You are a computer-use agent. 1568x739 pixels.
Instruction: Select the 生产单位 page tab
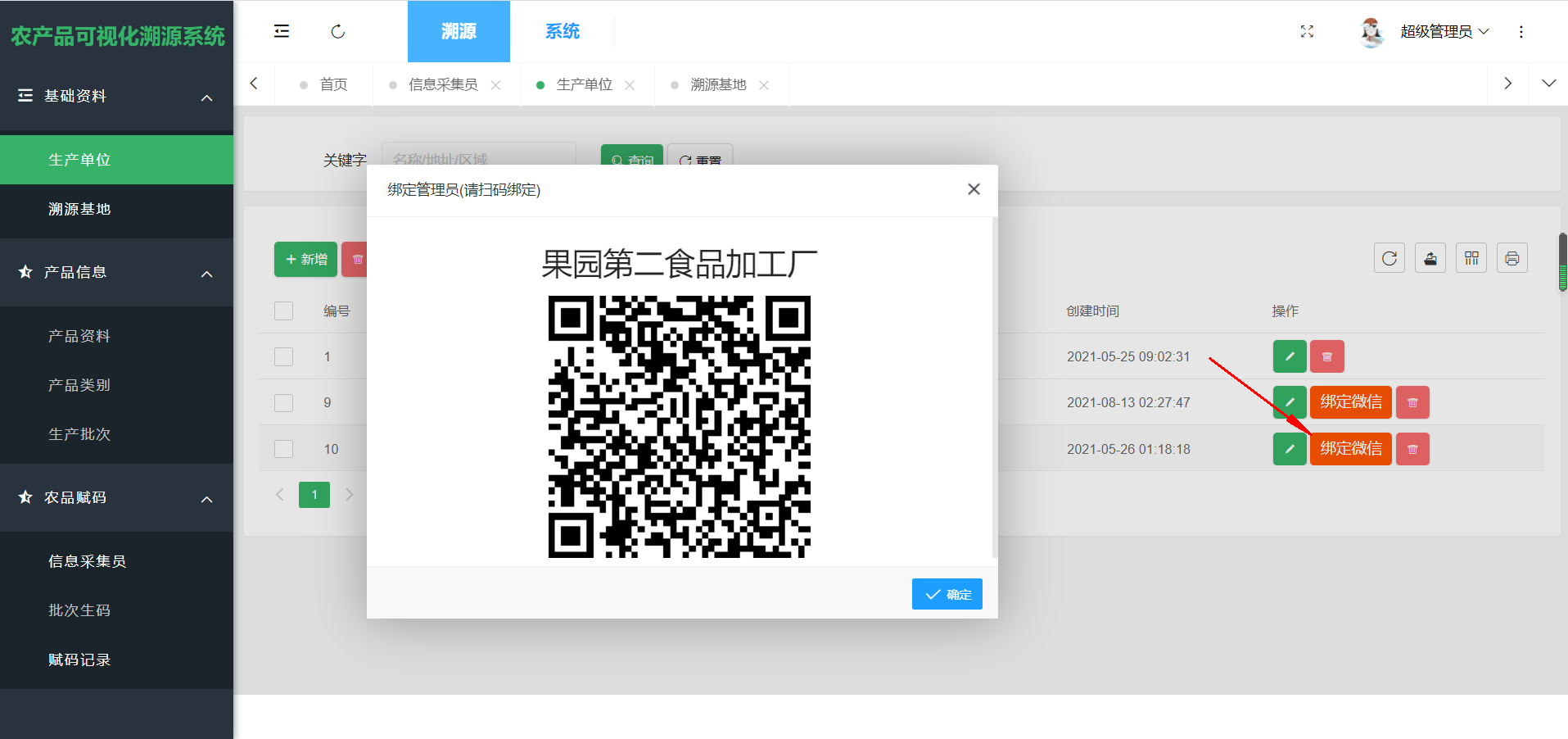pyautogui.click(x=585, y=84)
